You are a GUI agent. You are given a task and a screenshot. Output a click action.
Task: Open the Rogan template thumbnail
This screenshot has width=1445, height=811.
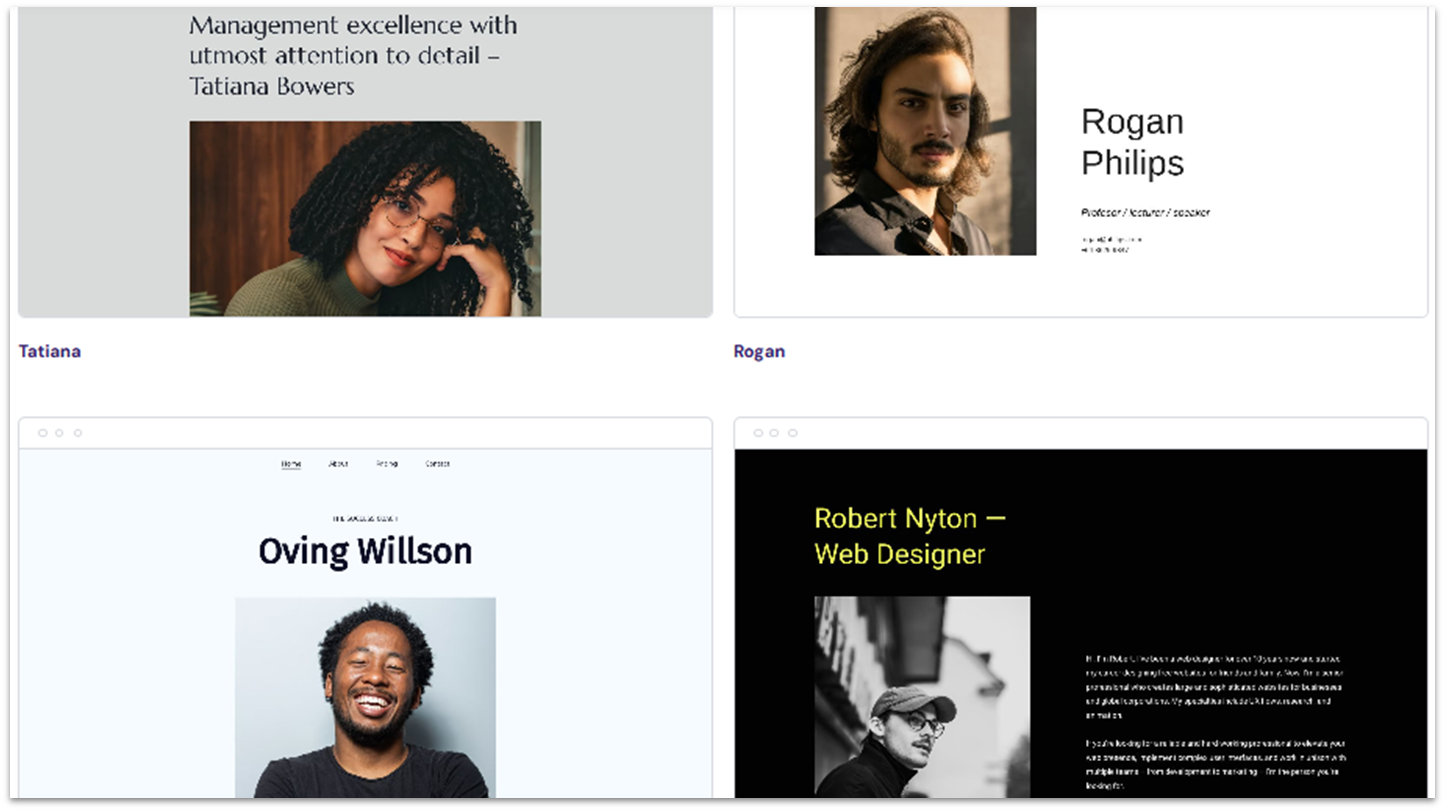[1081, 162]
